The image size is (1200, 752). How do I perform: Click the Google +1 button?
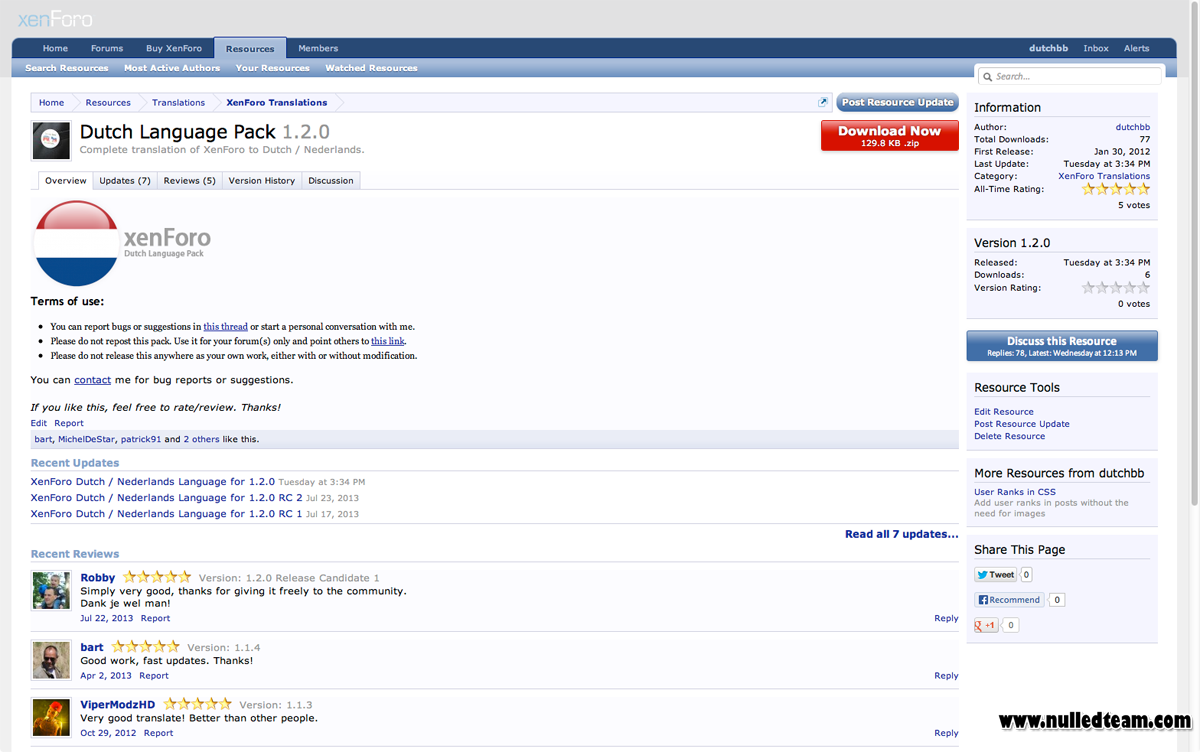(x=986, y=625)
